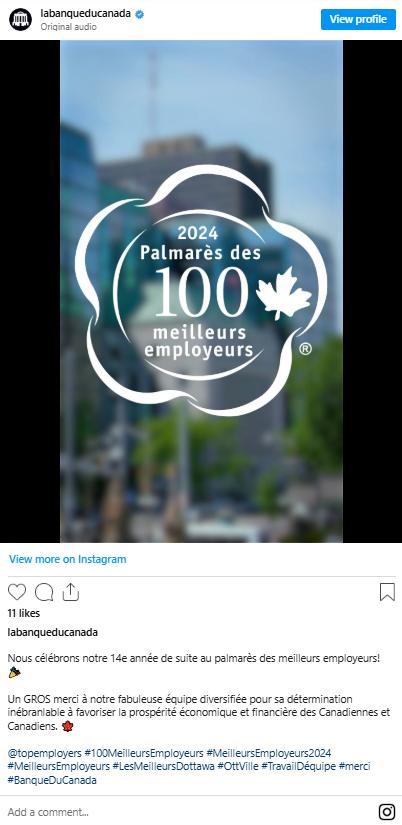This screenshot has height=825, width=402.
Task: Click the heart like icon
Action: pyautogui.click(x=17, y=592)
